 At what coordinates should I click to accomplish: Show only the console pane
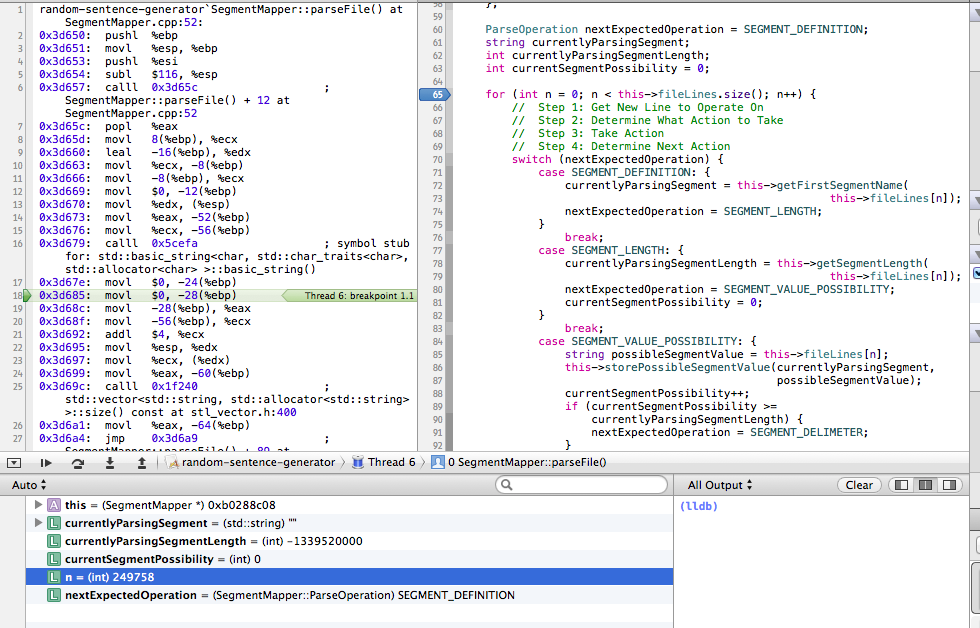coord(949,485)
